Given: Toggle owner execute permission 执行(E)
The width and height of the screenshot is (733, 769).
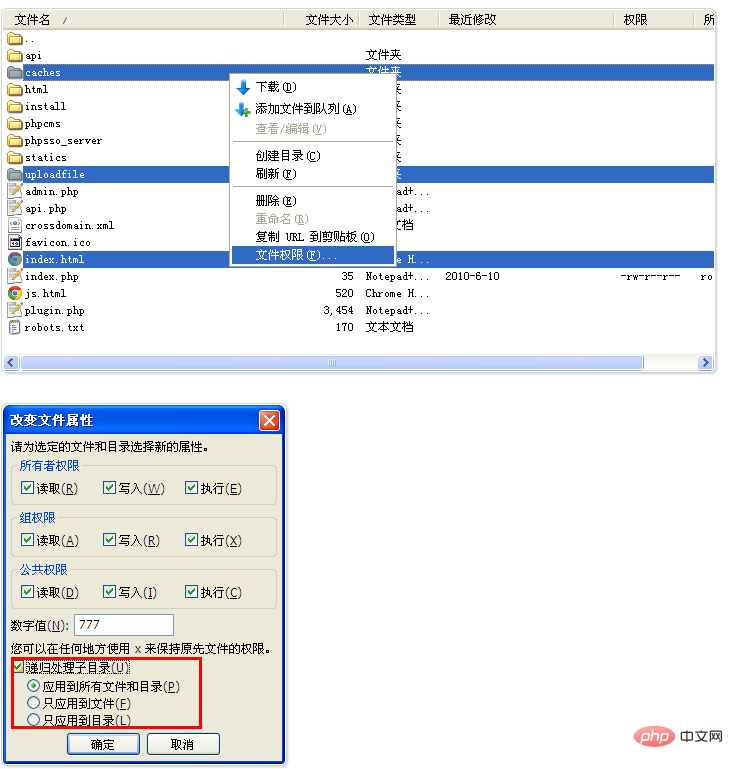Looking at the screenshot, I should [x=191, y=488].
